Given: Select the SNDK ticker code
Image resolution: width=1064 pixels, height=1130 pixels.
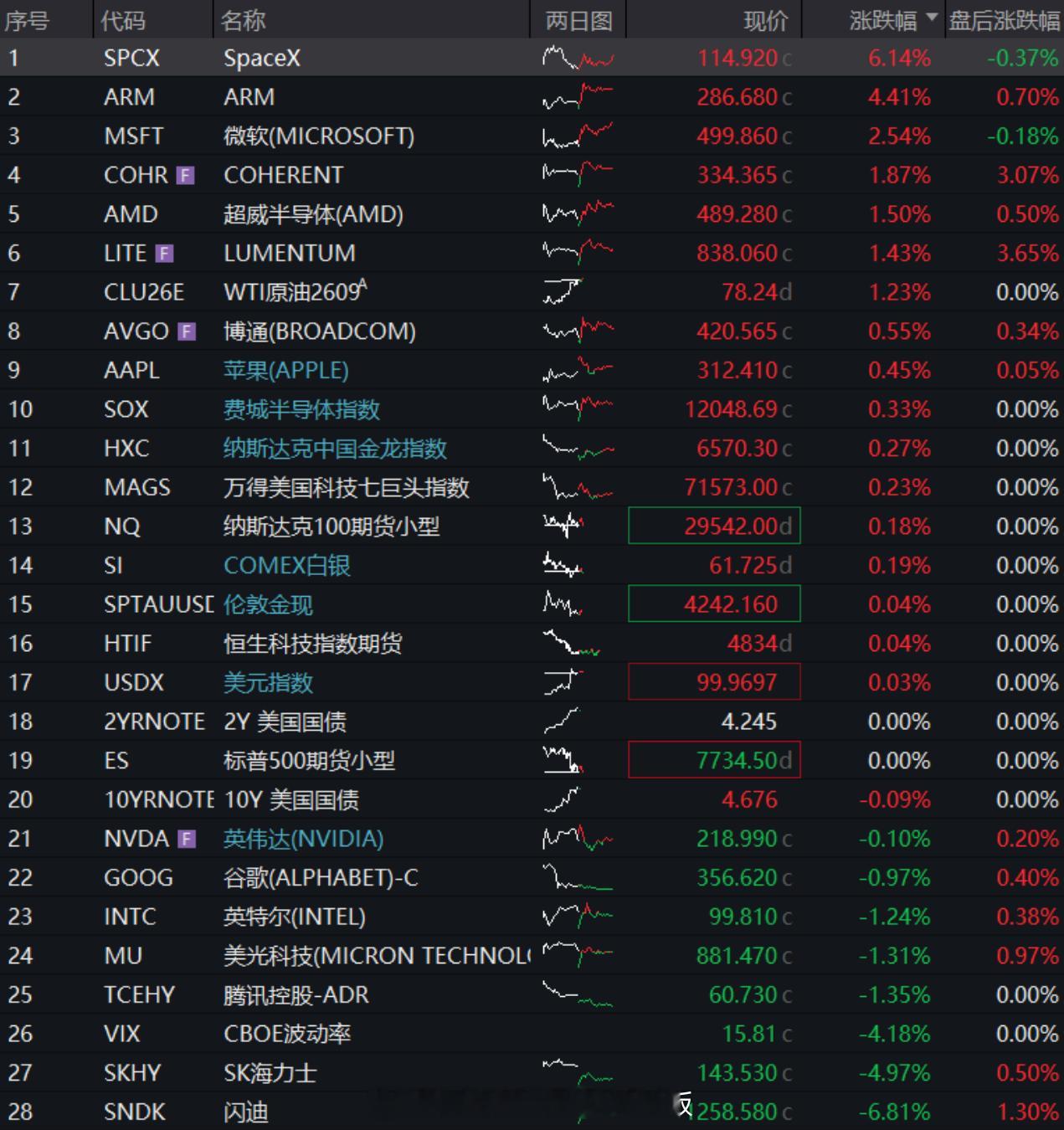Looking at the screenshot, I should pos(134,1112).
